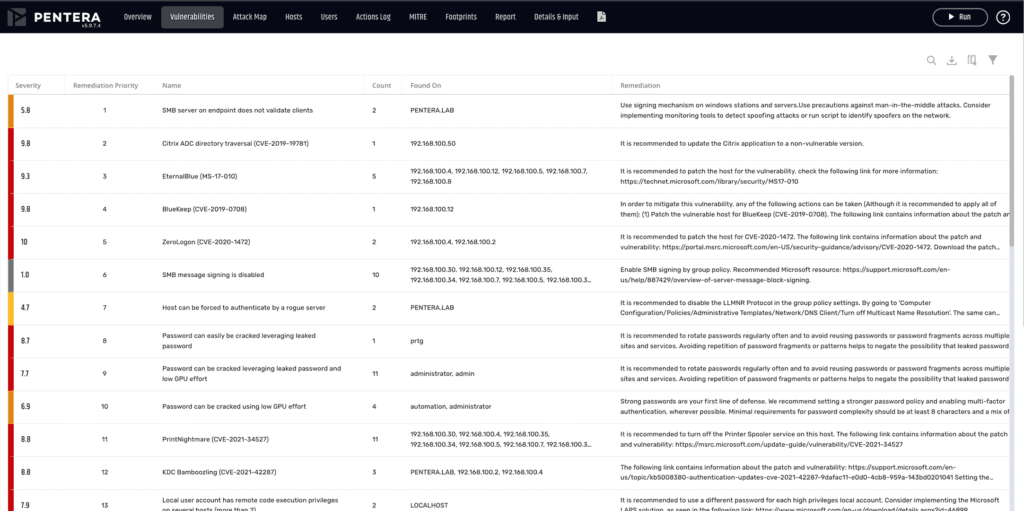Switch to the Attack Map tab
The width and height of the screenshot is (1024, 511).
tap(249, 17)
